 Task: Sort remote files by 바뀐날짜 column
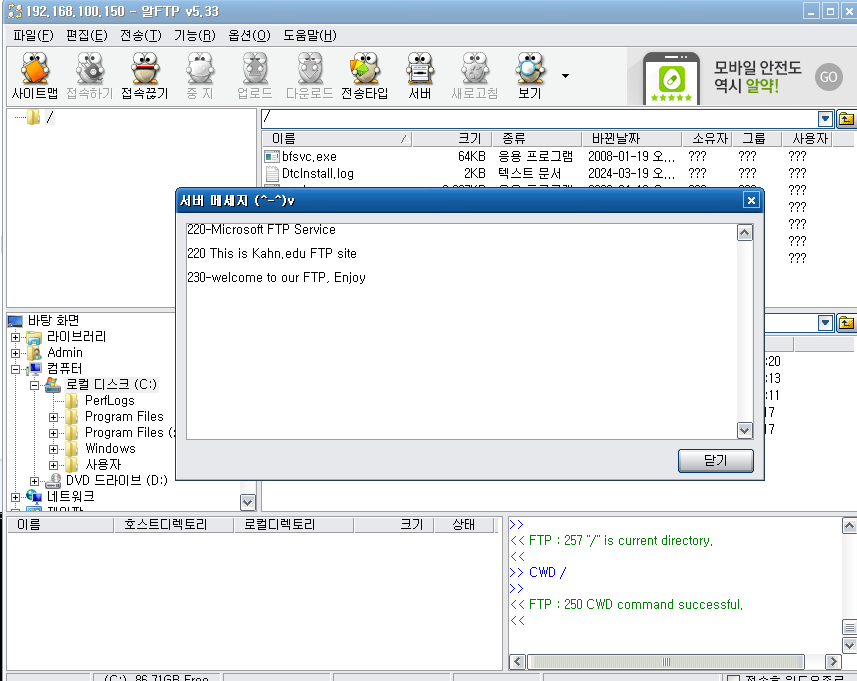[x=632, y=139]
